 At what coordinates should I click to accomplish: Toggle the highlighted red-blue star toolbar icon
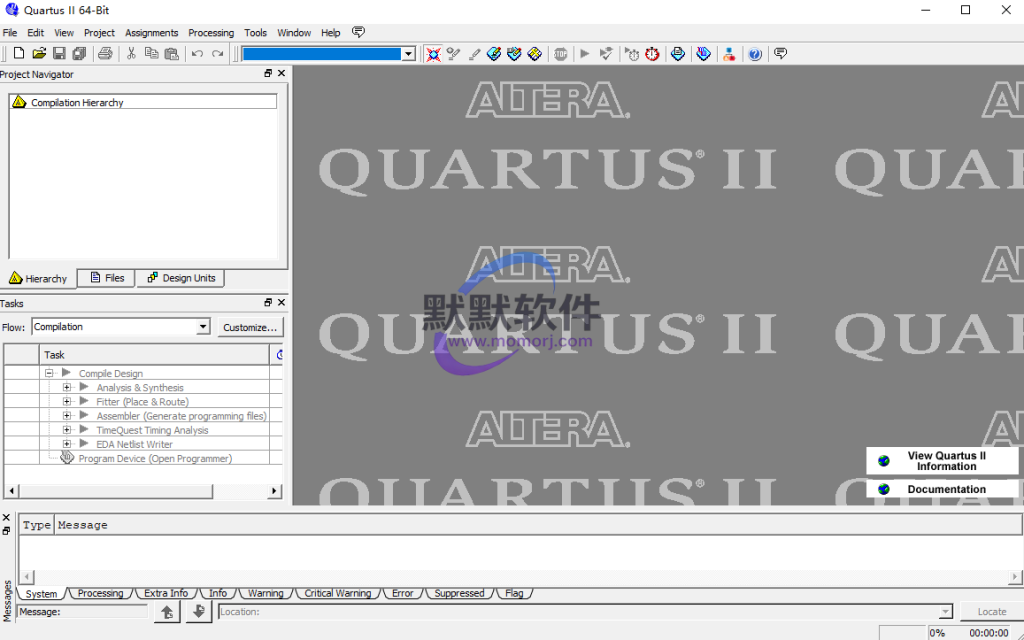433,54
